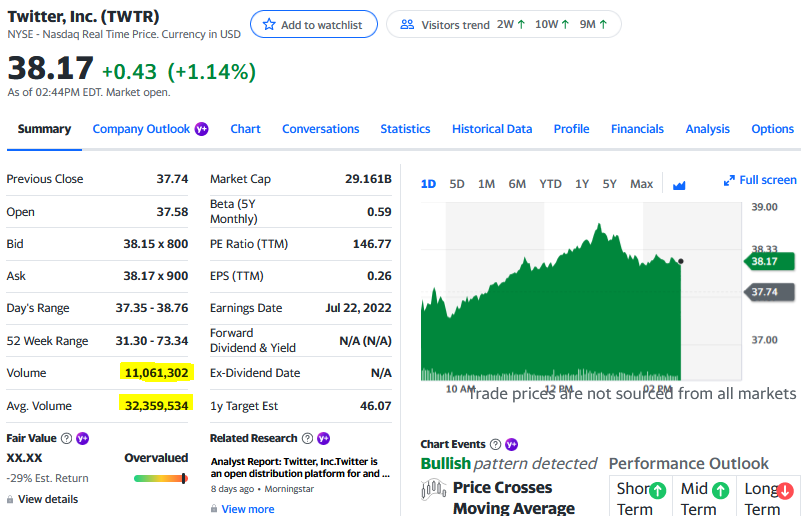
Task: Select the 1D chart range
Action: point(428,184)
